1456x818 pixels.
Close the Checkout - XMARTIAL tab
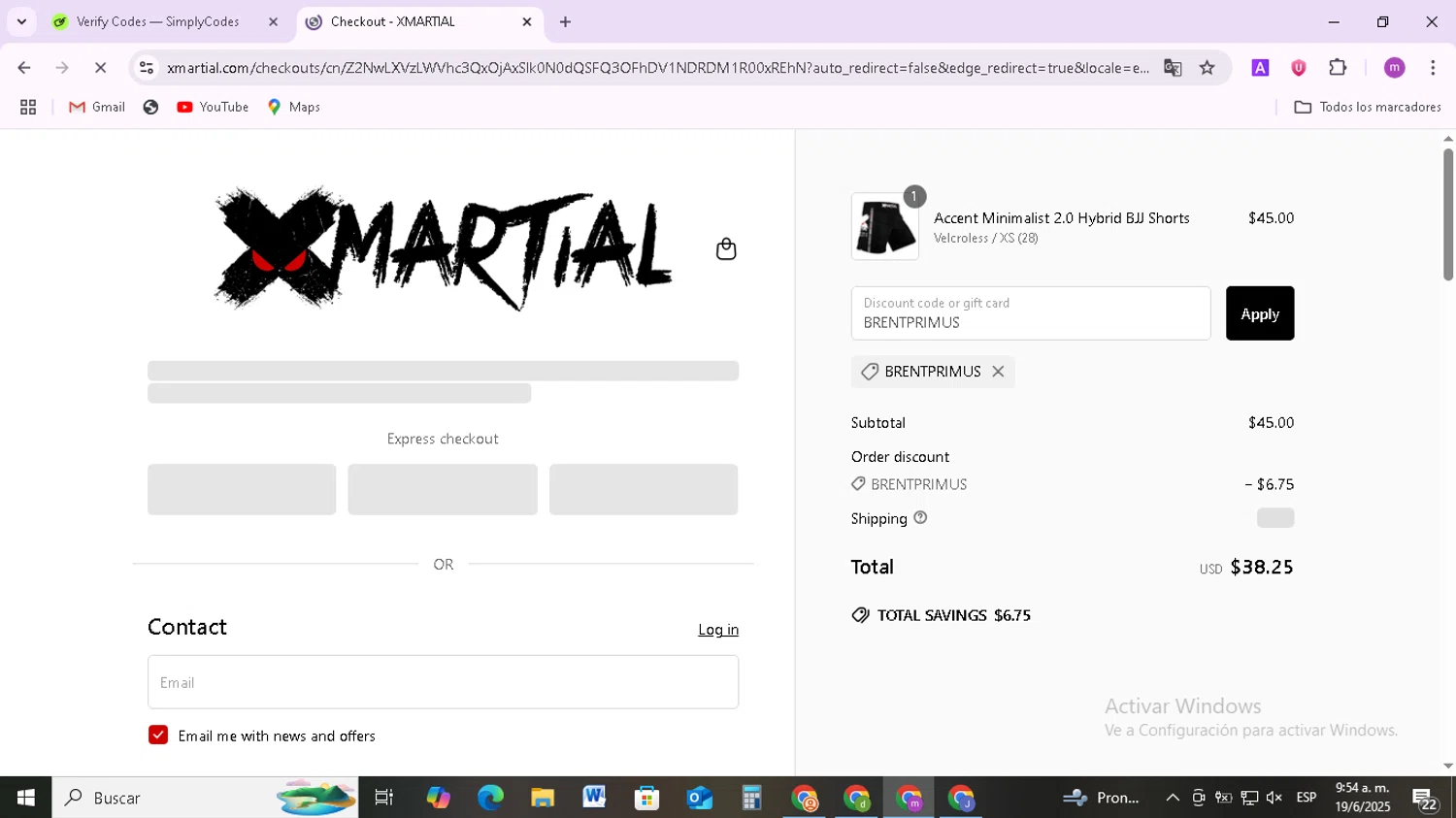[527, 21]
